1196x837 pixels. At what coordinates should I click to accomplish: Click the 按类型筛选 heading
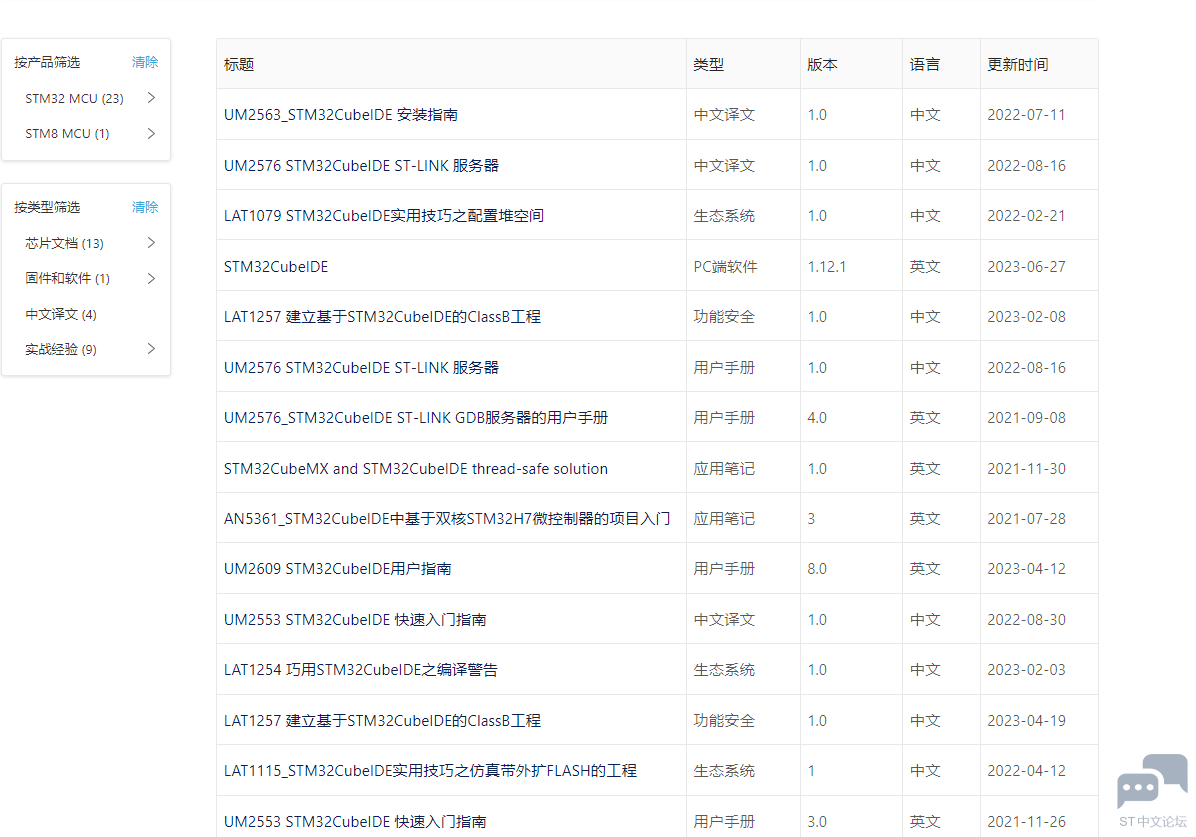coord(47,208)
